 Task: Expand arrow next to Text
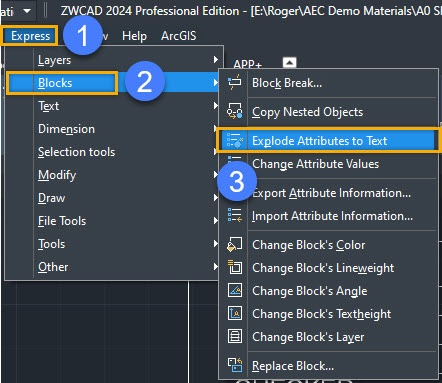coord(216,106)
